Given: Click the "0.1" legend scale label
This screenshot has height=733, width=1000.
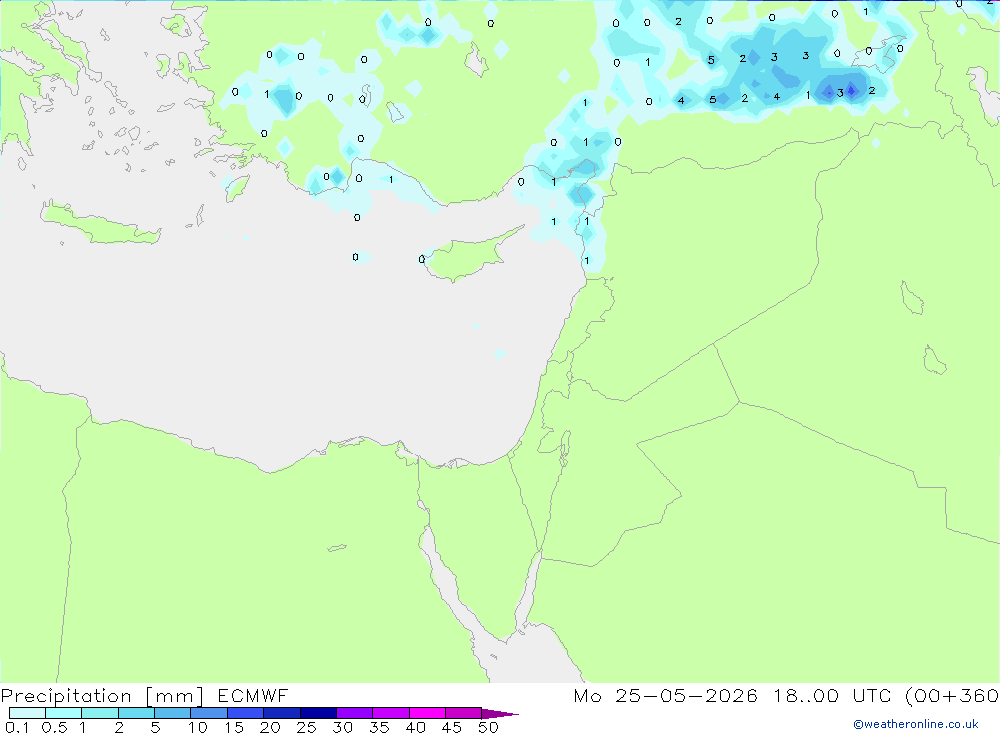Looking at the screenshot, I should coord(17,727).
